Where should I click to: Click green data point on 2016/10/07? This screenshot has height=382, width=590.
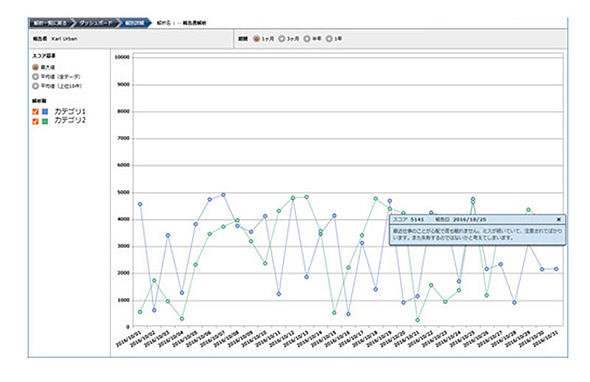(x=223, y=227)
